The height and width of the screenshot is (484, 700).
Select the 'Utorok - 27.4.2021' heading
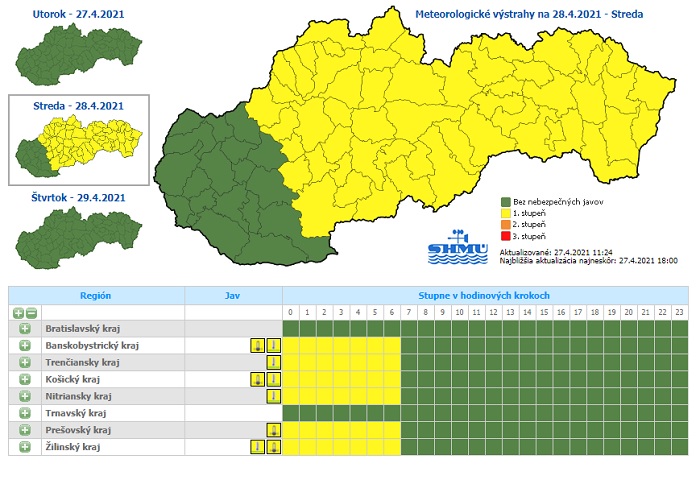point(79,14)
